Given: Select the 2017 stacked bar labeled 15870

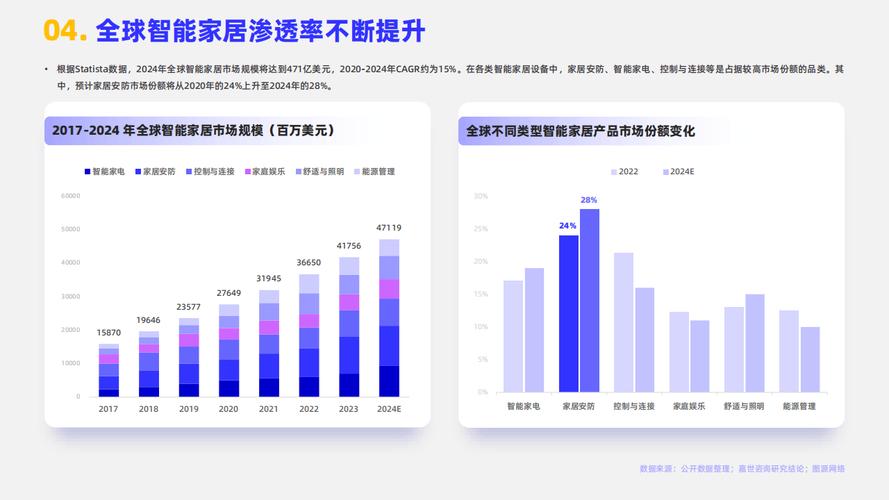Looking at the screenshot, I should click(109, 370).
